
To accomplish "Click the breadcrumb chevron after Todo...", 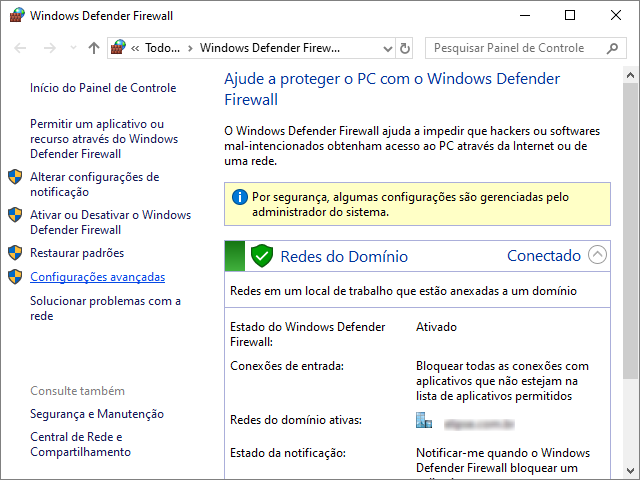I will [x=190, y=48].
